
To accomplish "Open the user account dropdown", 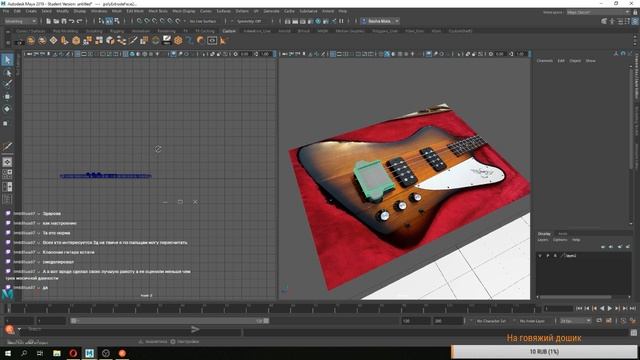I will click(380, 21).
